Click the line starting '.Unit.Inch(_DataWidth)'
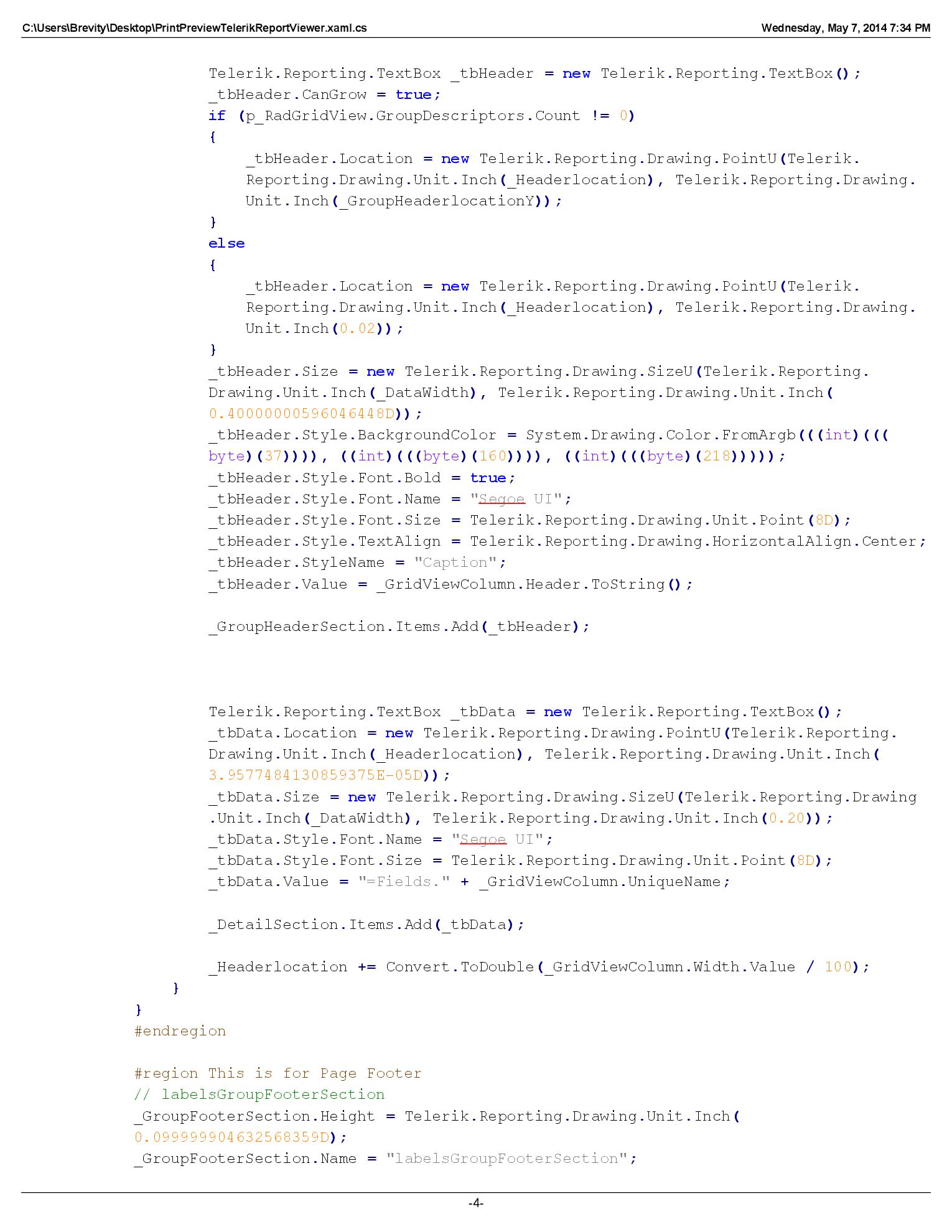 tap(521, 818)
